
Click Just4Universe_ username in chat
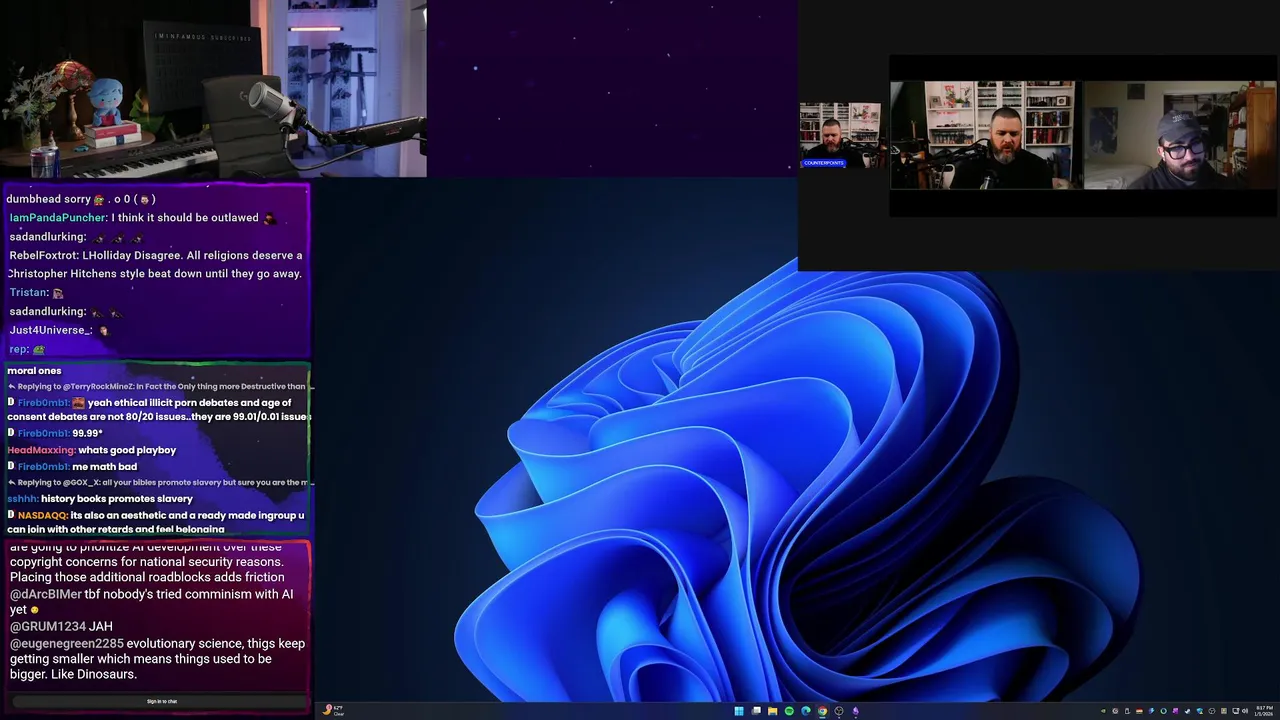coord(51,330)
